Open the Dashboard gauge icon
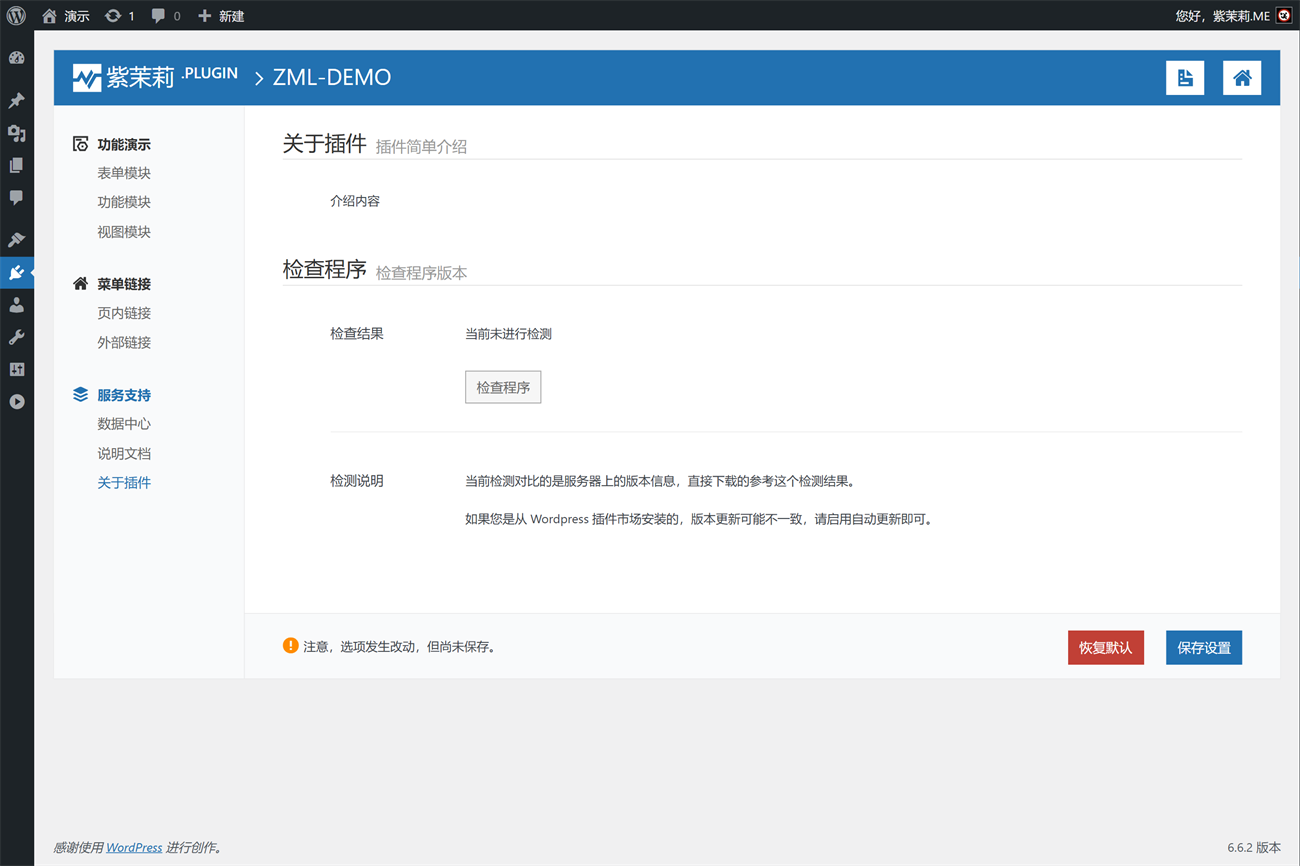Viewport: 1300px width, 866px height. coord(16,58)
